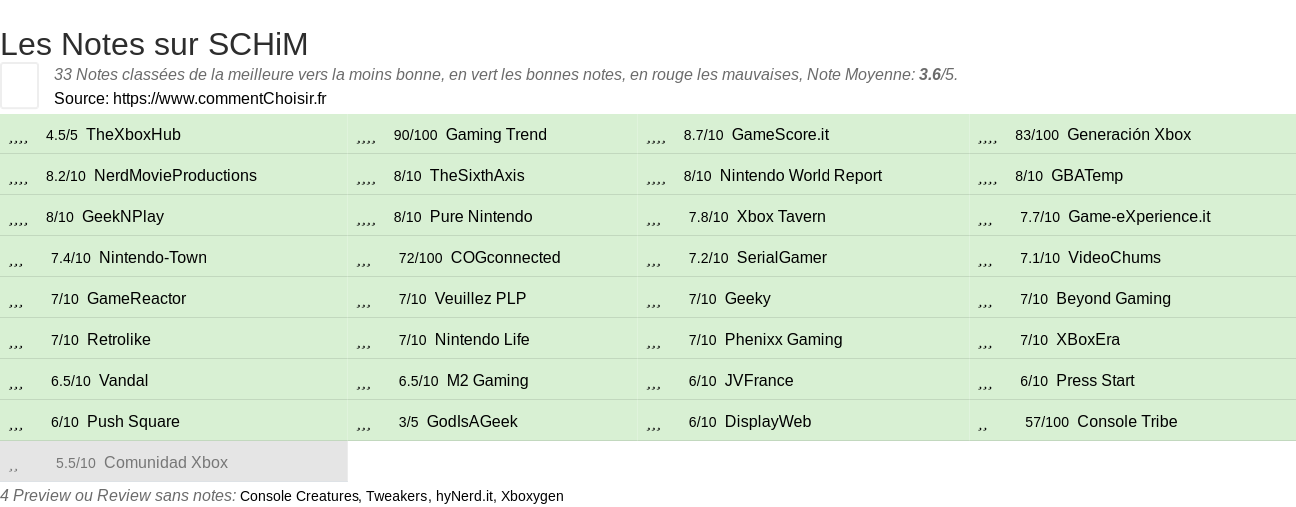Image resolution: width=1296 pixels, height=507 pixels.
Task: Click the 'Les Notes sur SCHiM' heading
Action: coord(154,44)
